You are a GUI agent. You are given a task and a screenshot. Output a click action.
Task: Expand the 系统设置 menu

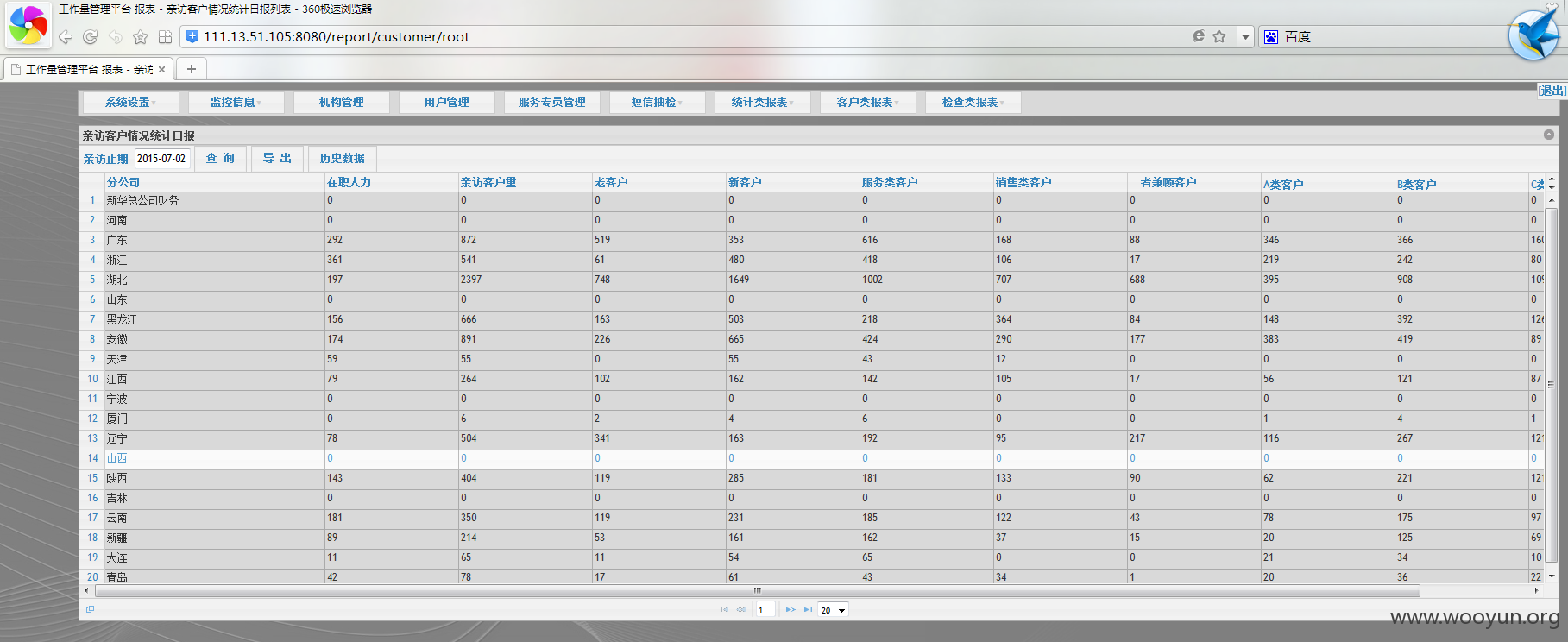(x=130, y=103)
